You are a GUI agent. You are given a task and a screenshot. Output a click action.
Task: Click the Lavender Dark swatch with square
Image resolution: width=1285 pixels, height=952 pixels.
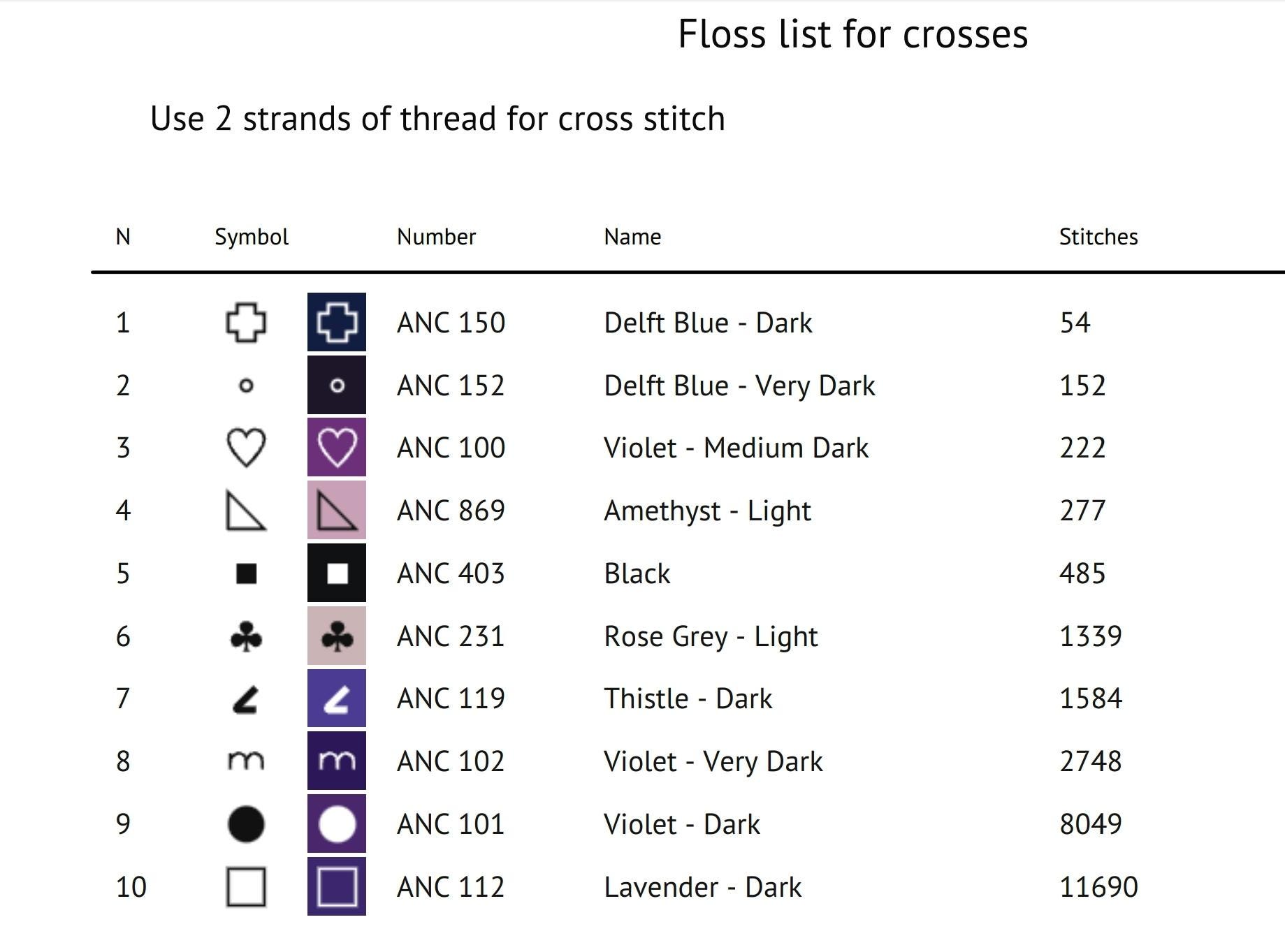tap(337, 886)
